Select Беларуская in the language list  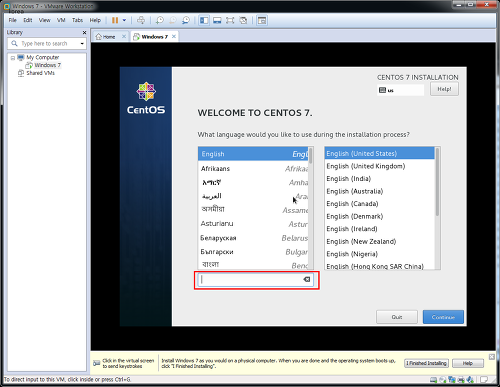pos(253,238)
